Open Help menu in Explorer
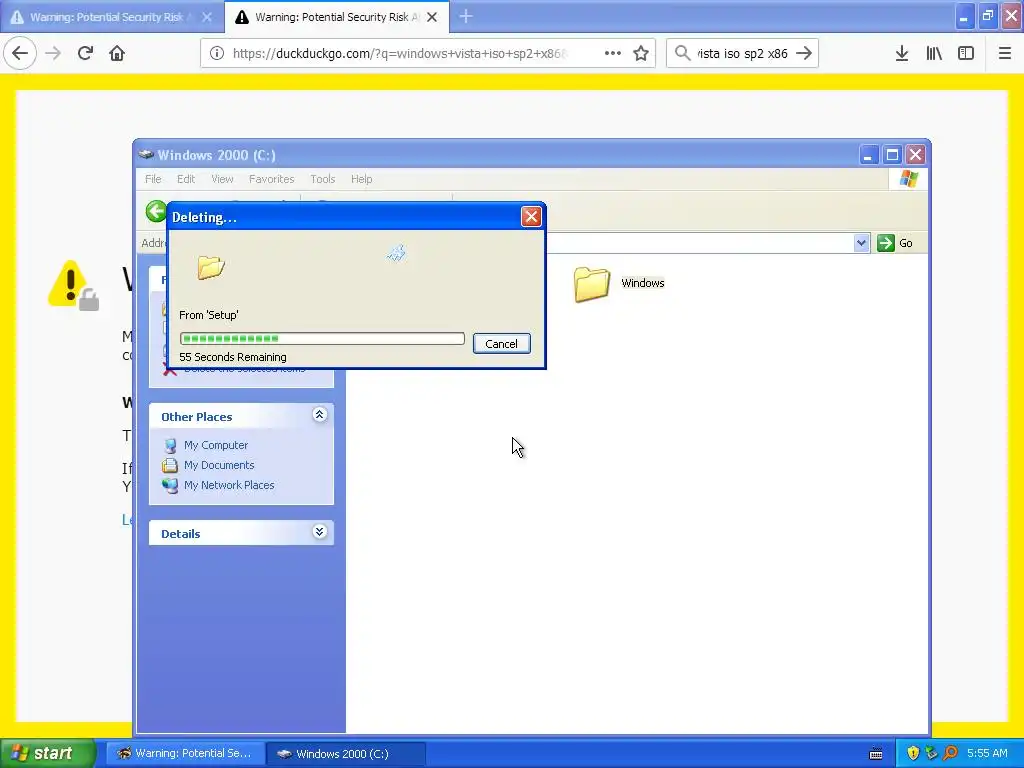Screen dimensions: 1024x768 click(x=361, y=179)
